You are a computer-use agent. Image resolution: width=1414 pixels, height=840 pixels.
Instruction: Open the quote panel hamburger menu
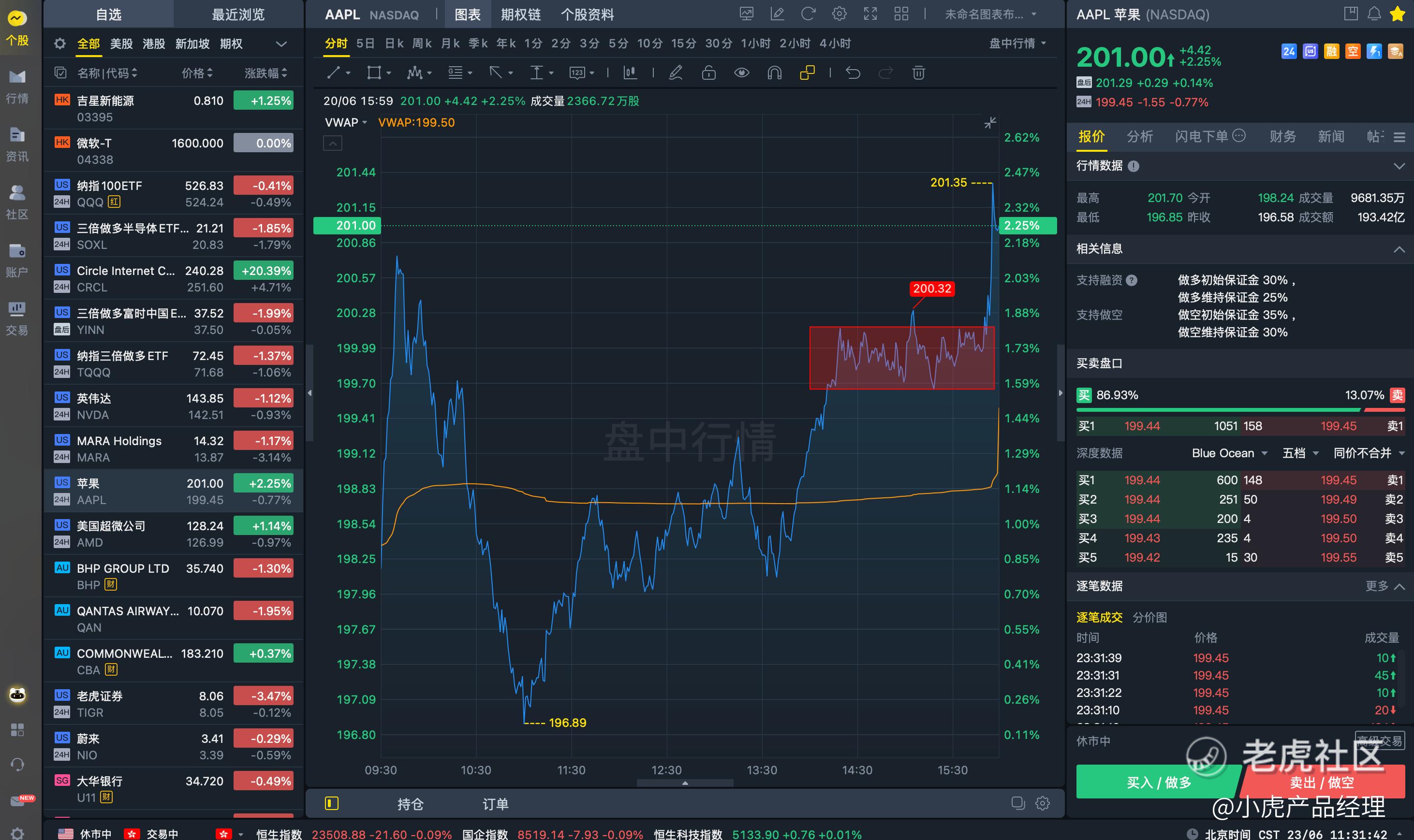pyautogui.click(x=1399, y=137)
